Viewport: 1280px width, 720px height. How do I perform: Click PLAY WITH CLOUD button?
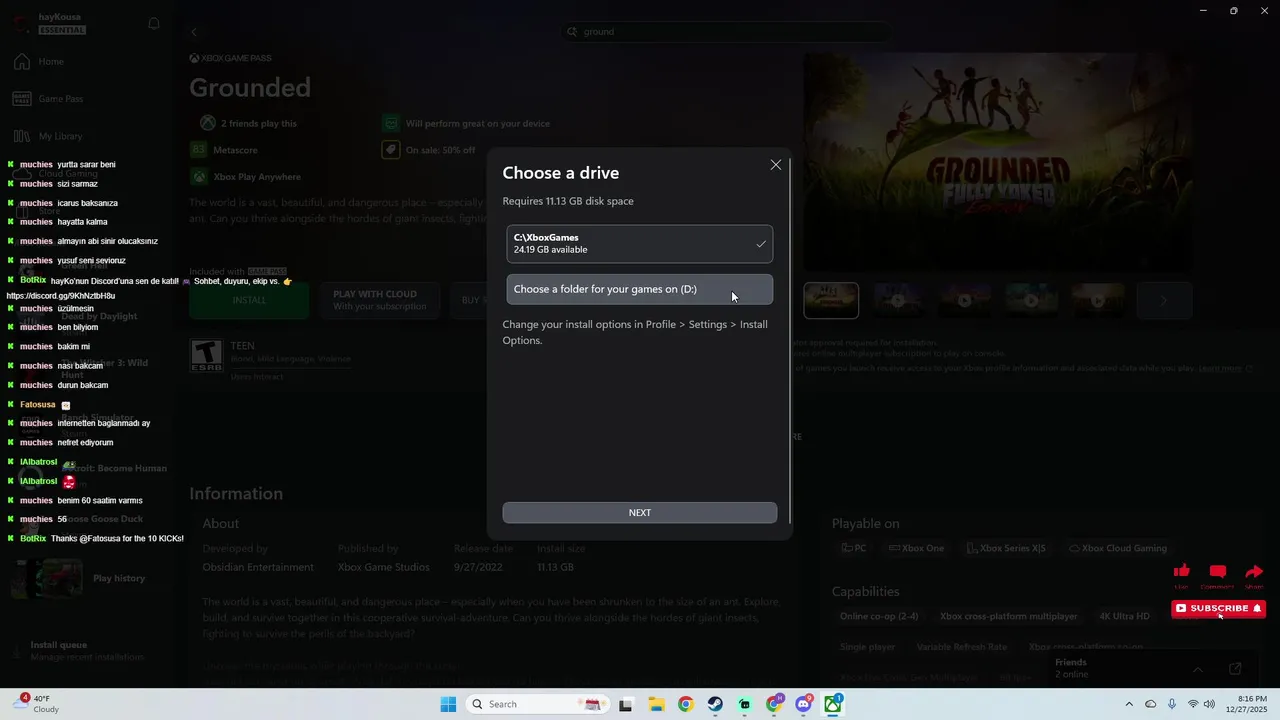pos(379,300)
